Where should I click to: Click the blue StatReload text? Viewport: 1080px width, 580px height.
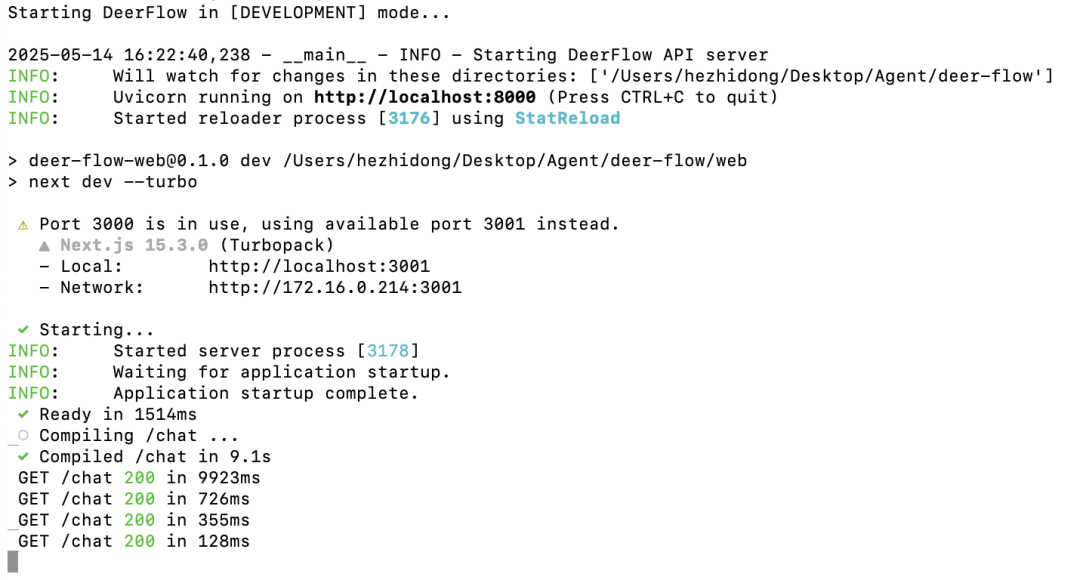(567, 118)
